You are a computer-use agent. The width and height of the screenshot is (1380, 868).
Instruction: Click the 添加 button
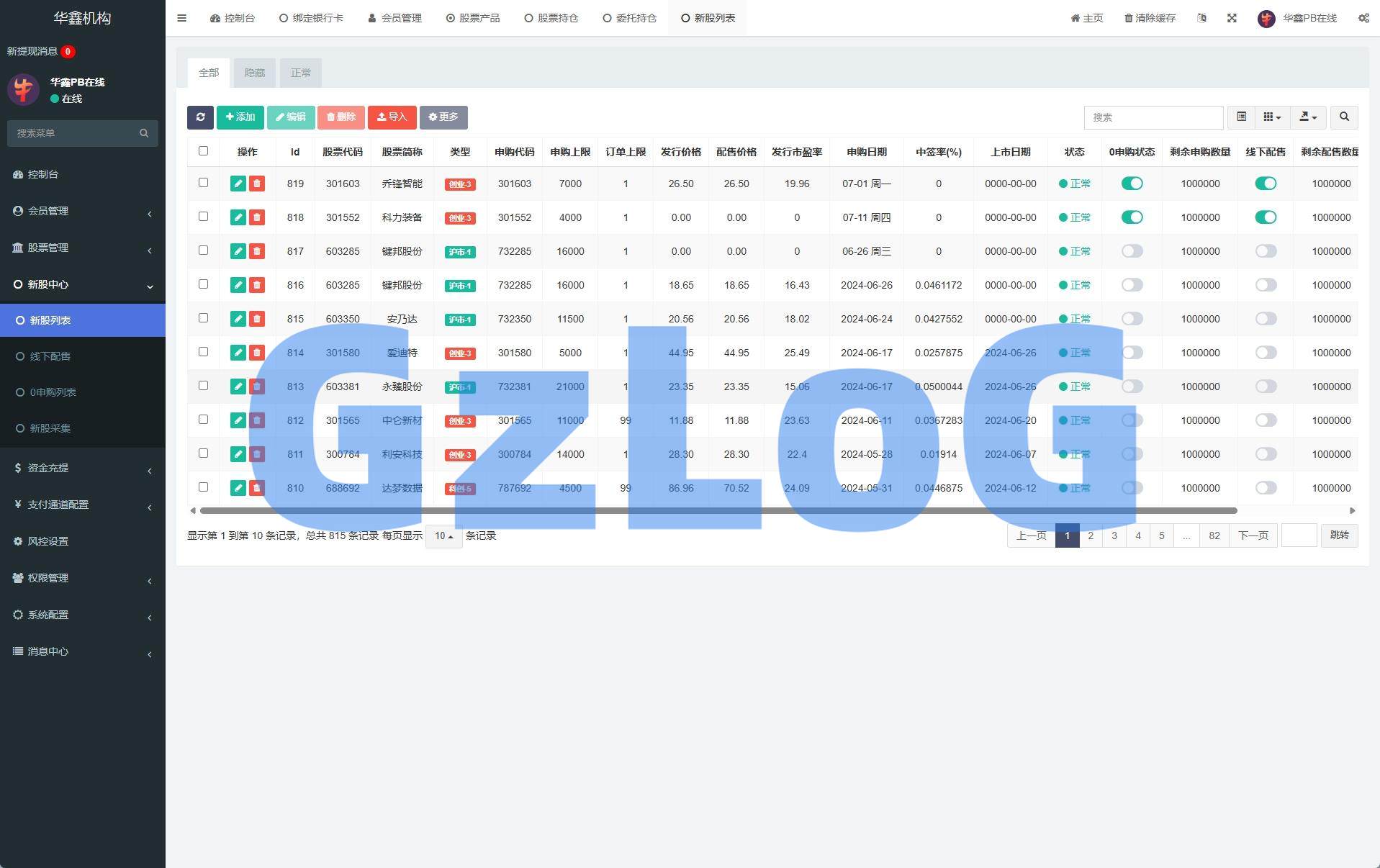point(240,117)
